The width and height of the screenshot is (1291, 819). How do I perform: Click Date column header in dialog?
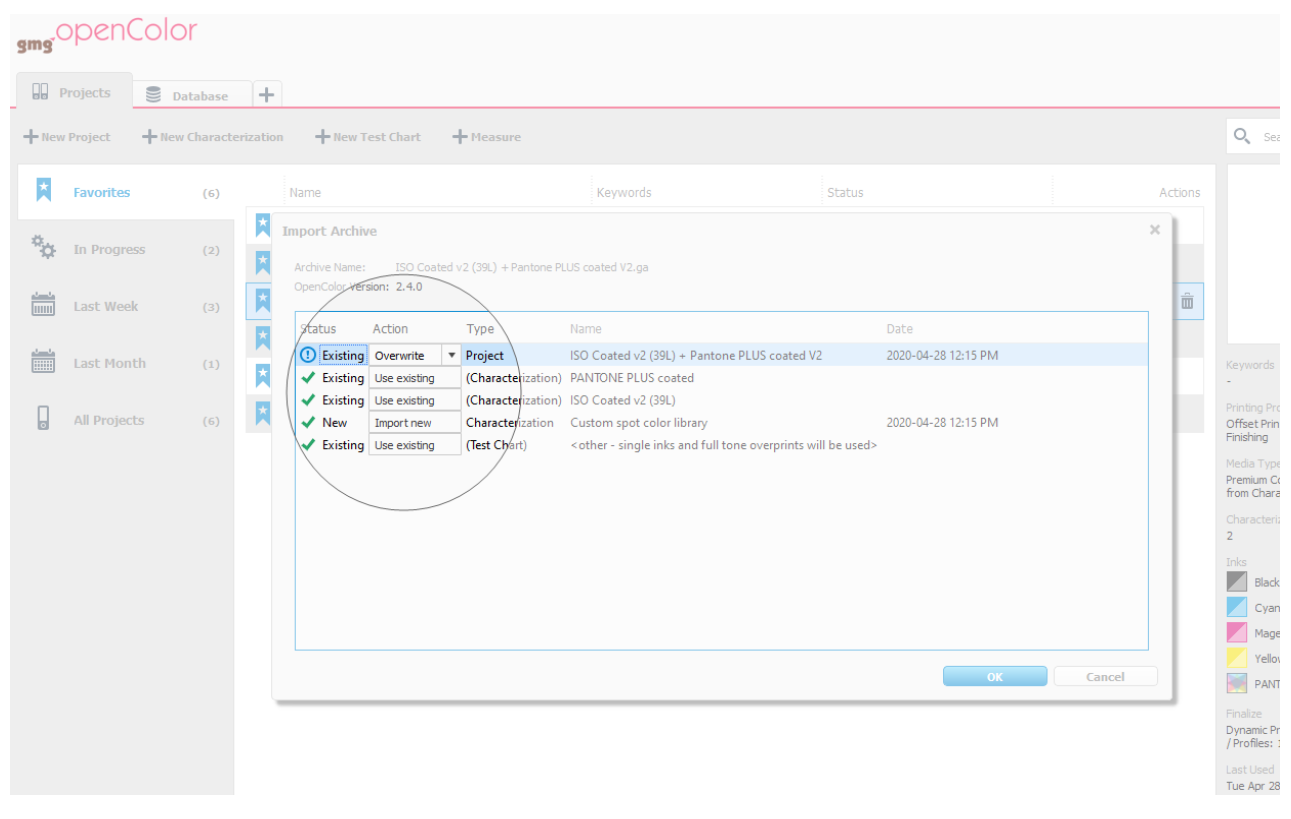pyautogui.click(x=899, y=328)
